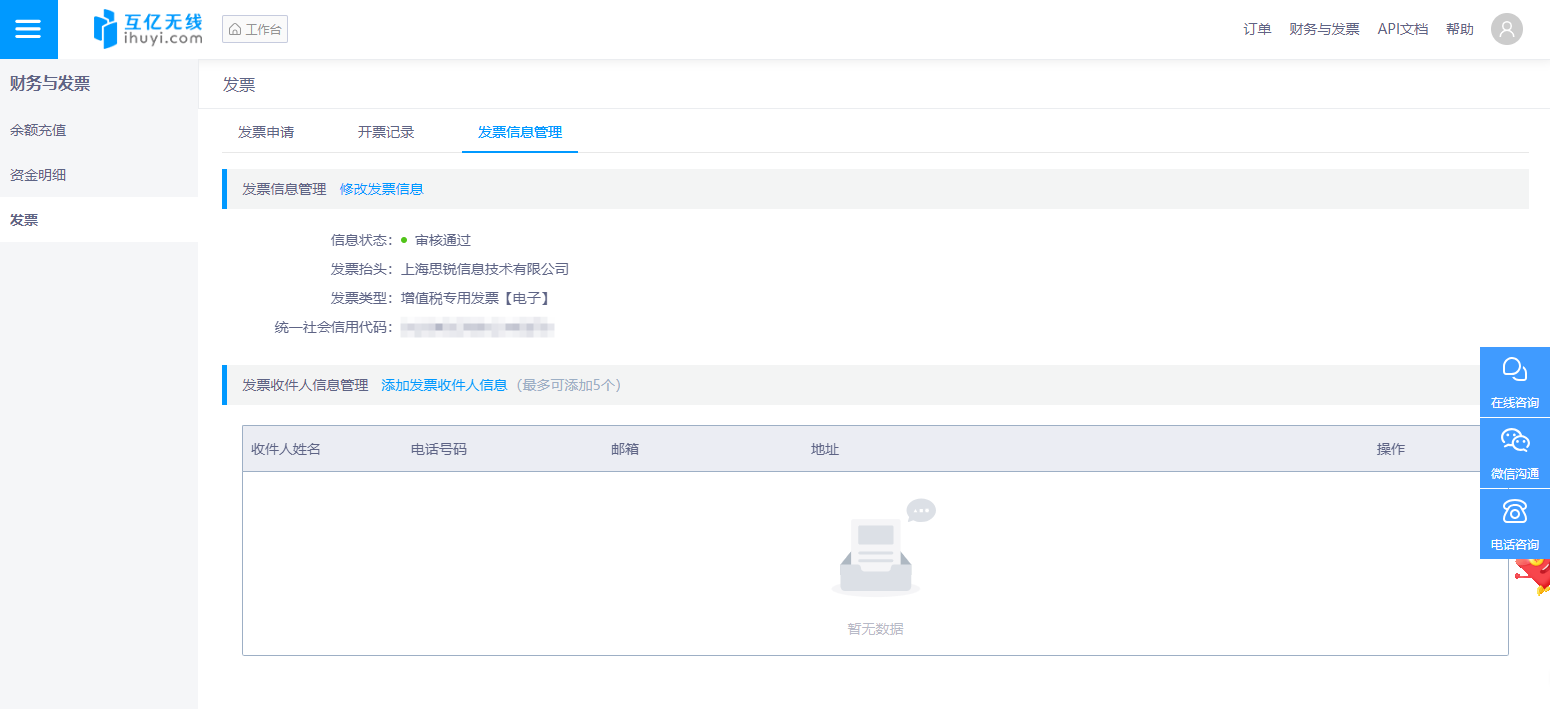Open 在线咨询 online chat widget
Screen dimensions: 1550x709
(1514, 382)
